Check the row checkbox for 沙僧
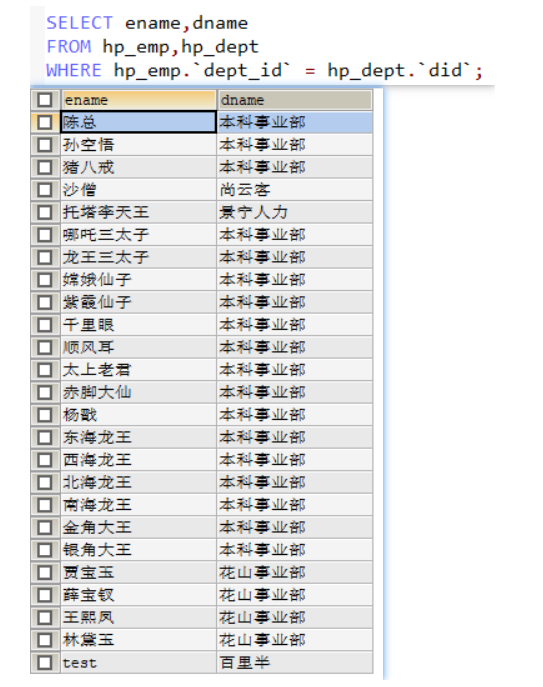This screenshot has height=687, width=543. click(45, 190)
